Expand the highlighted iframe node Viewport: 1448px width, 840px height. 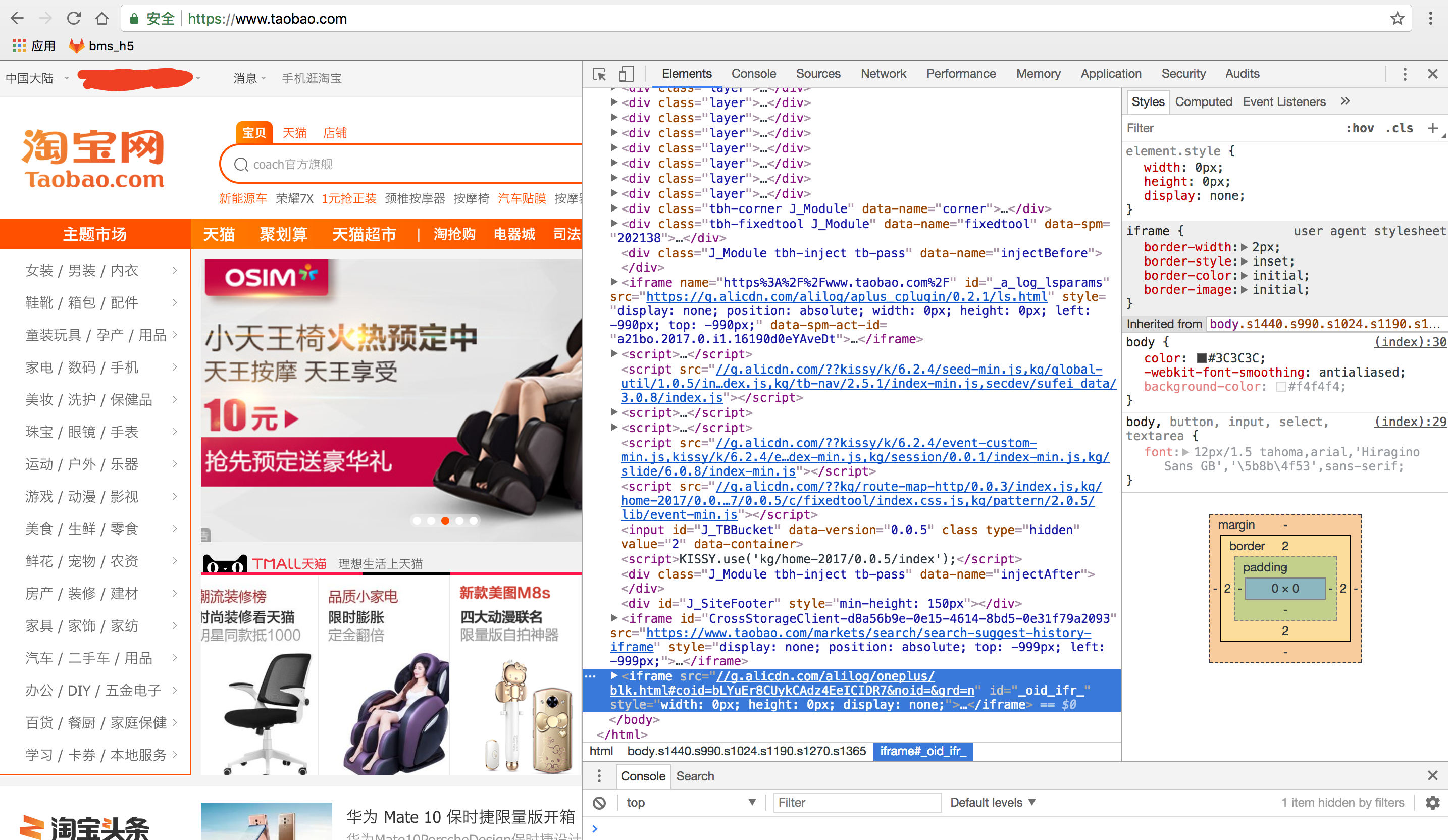pos(613,676)
